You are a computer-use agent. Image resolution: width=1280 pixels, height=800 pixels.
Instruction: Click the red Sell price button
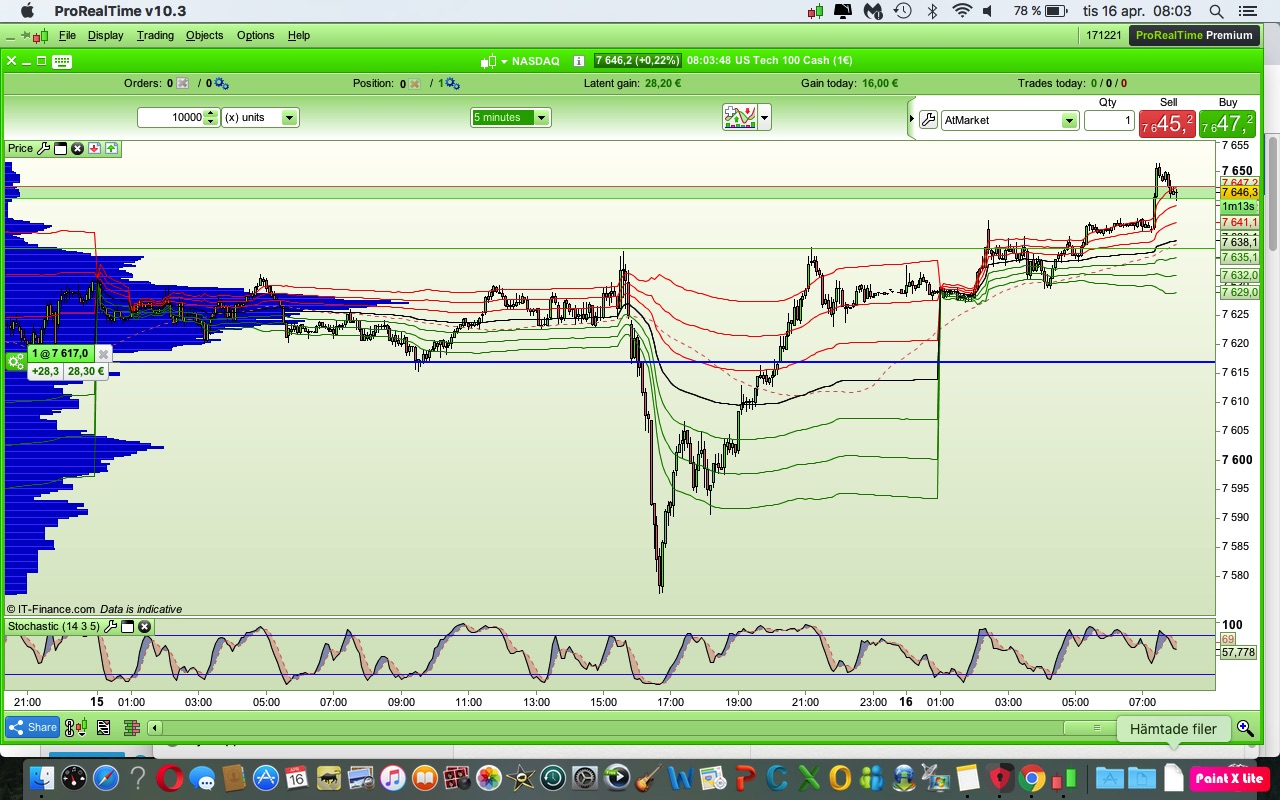pyautogui.click(x=1167, y=124)
